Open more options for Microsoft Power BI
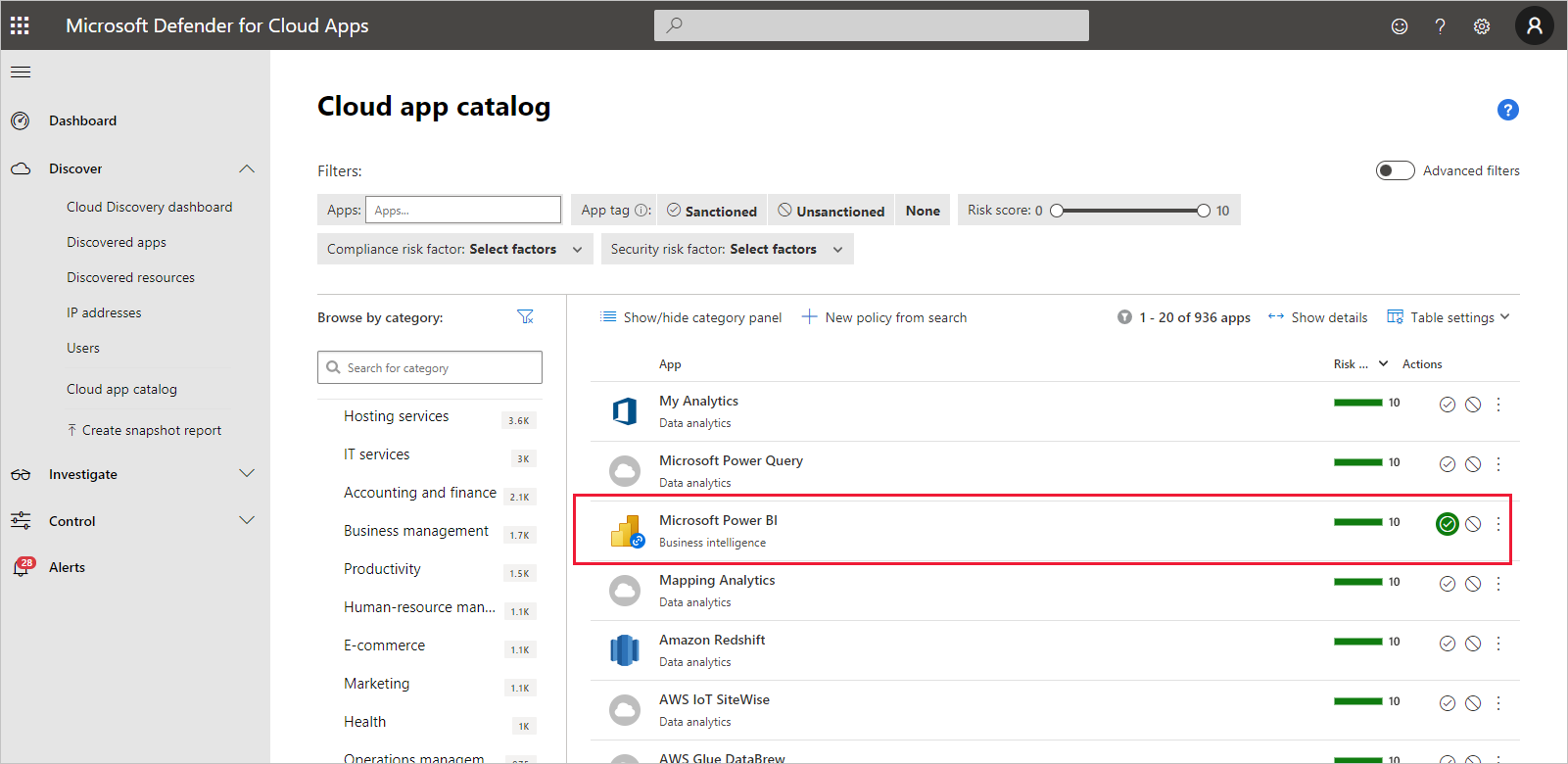Image resolution: width=1568 pixels, height=764 pixels. coord(1497,524)
